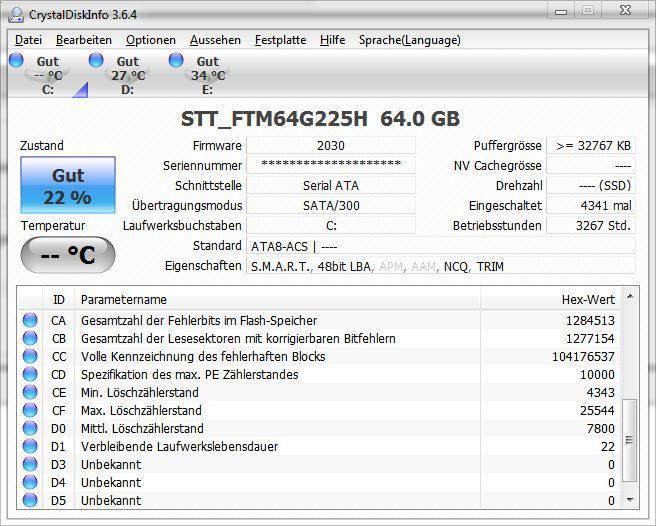Click the Gut 22 % health status button
This screenshot has width=656, height=526.
68,185
